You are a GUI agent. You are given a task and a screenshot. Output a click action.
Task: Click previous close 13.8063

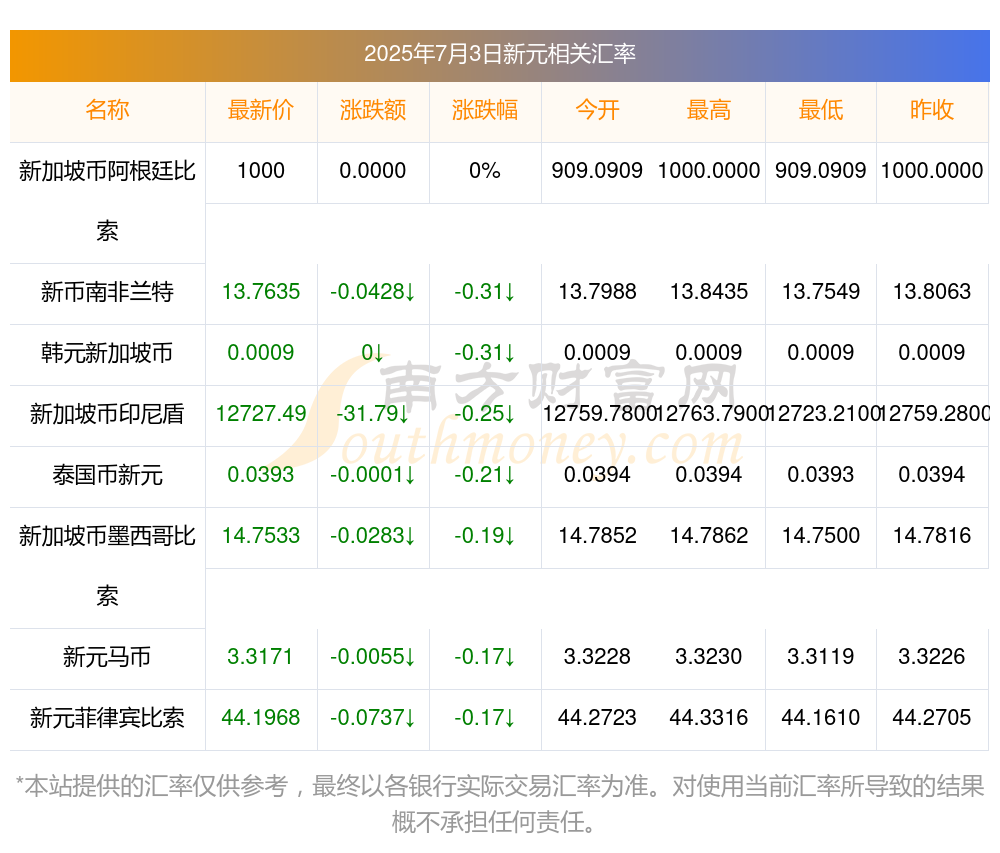[932, 291]
